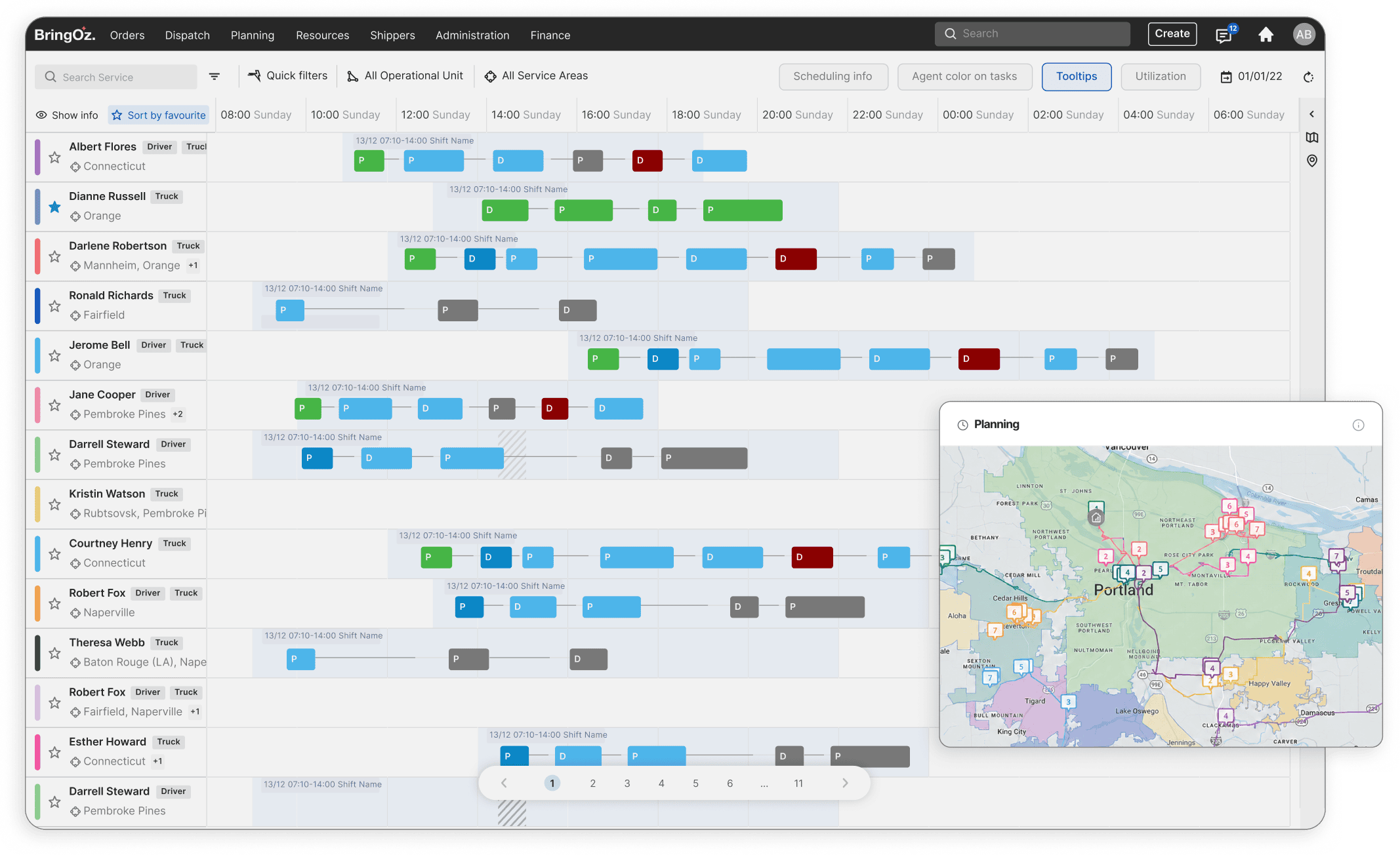Toggle Show info eye option
This screenshot has width=1400, height=855.
66,115
